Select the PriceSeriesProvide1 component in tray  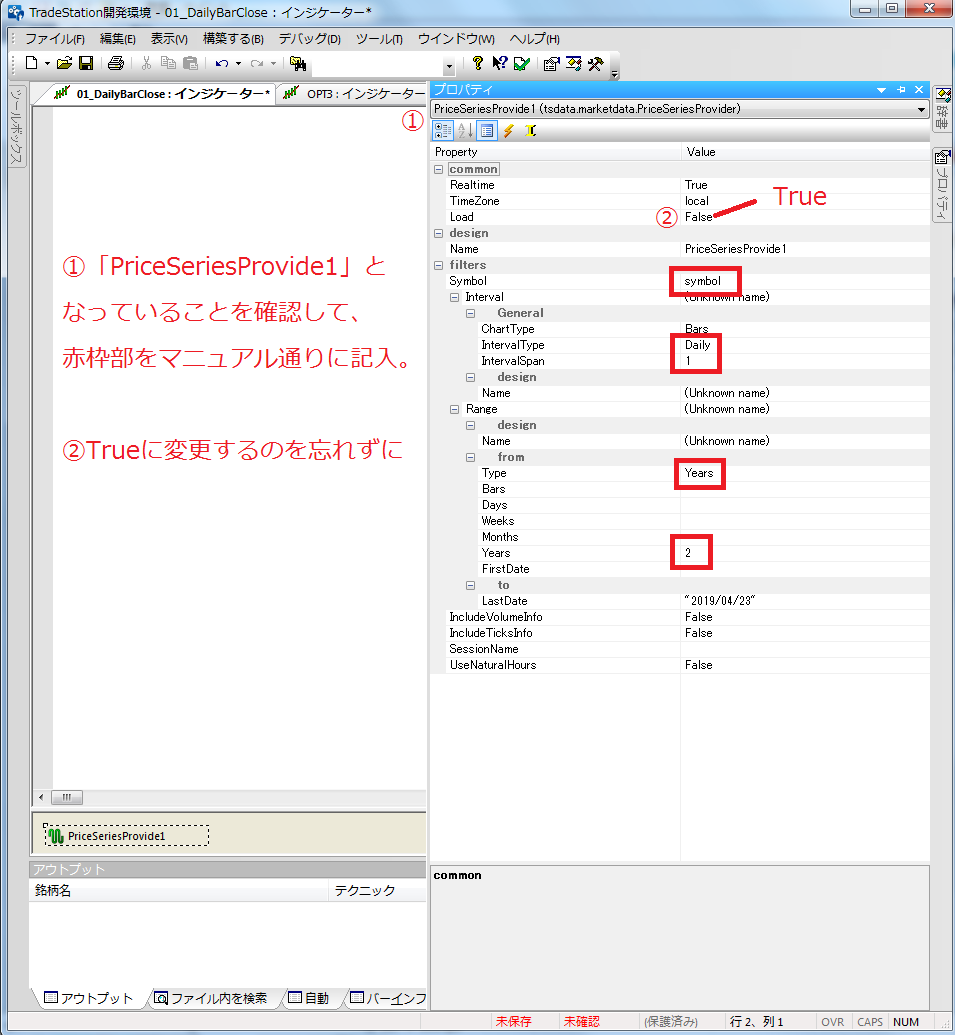[x=126, y=836]
